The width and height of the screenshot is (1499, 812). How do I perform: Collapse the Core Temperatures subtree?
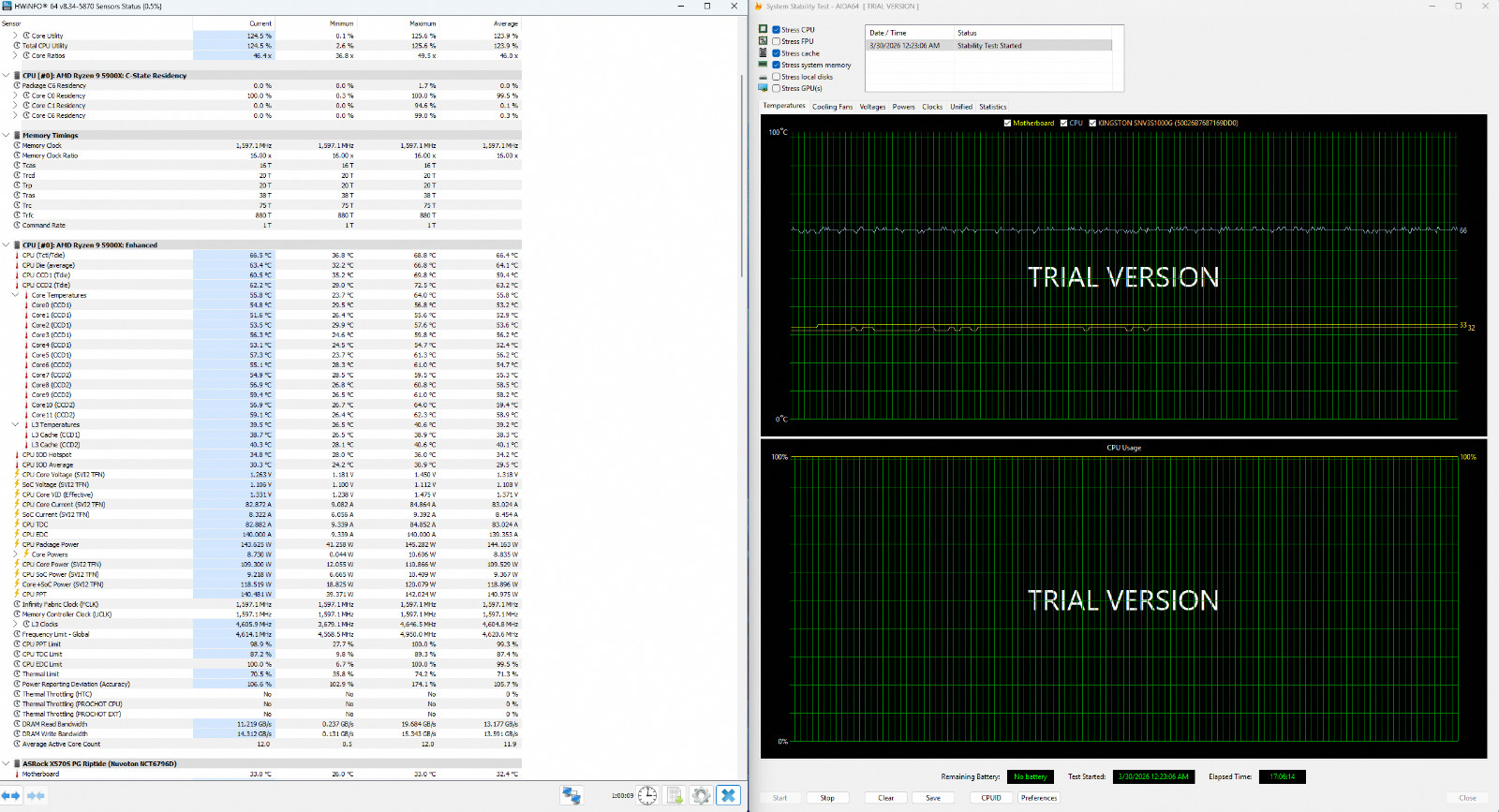pos(15,295)
